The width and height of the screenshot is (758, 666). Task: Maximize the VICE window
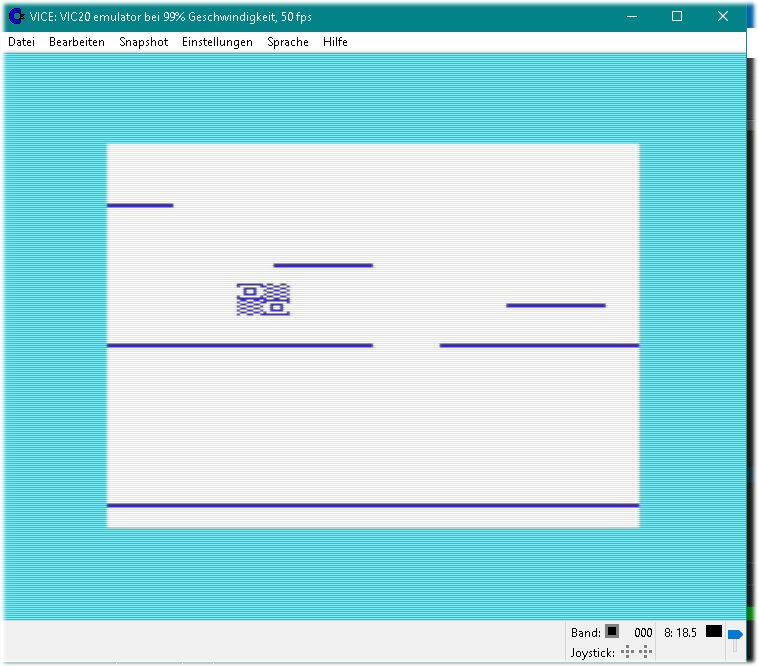[x=677, y=16]
